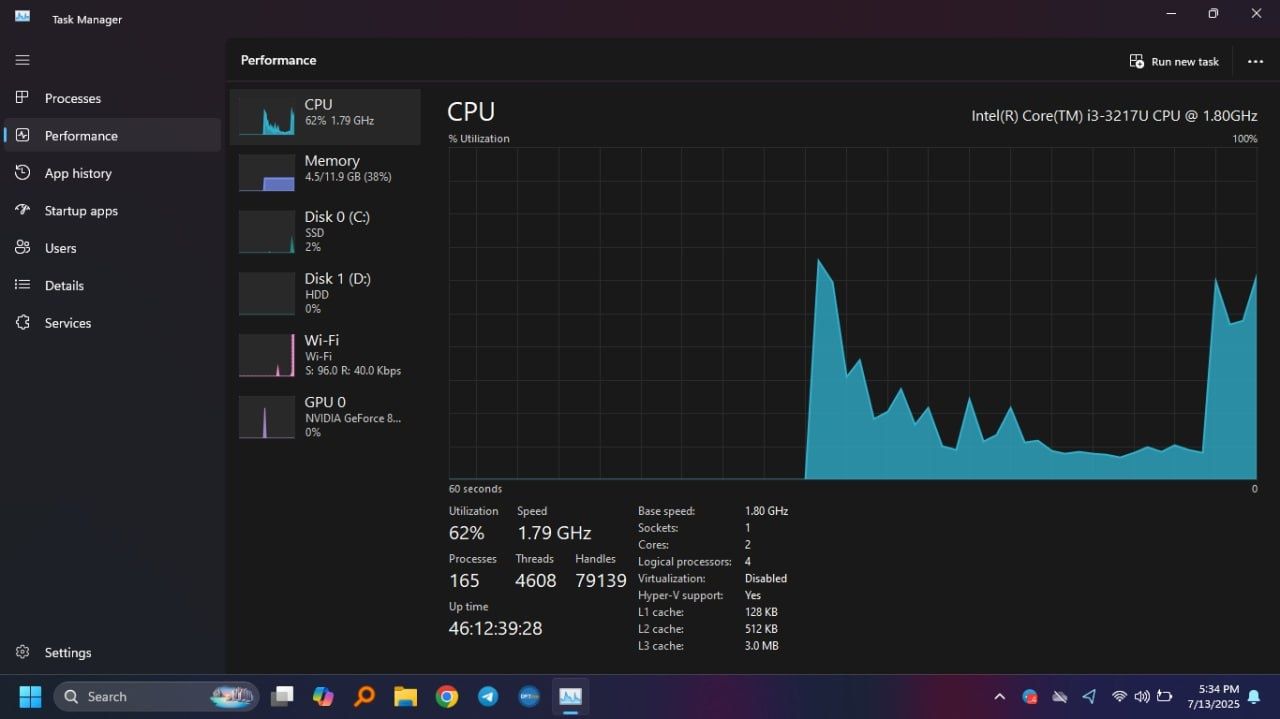Open the Wi-Fi network tray icon

[x=1119, y=697]
